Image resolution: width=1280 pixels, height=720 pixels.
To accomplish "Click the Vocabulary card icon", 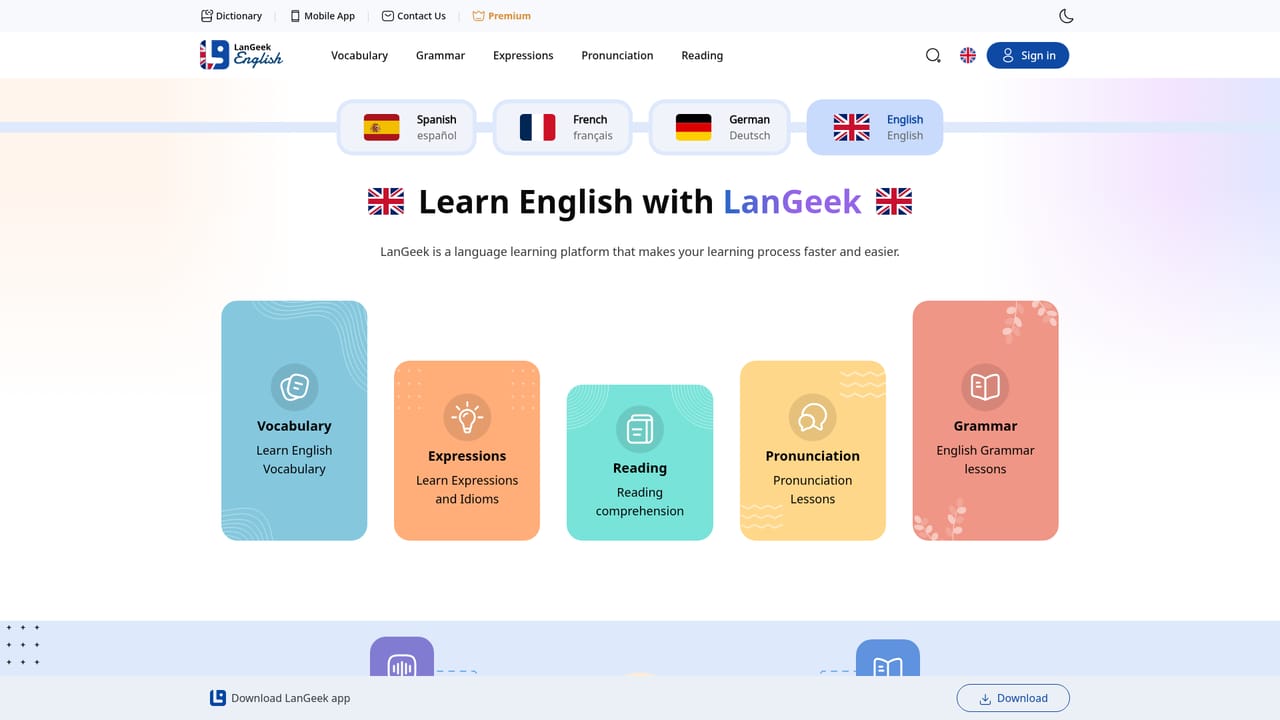I will click(x=294, y=387).
